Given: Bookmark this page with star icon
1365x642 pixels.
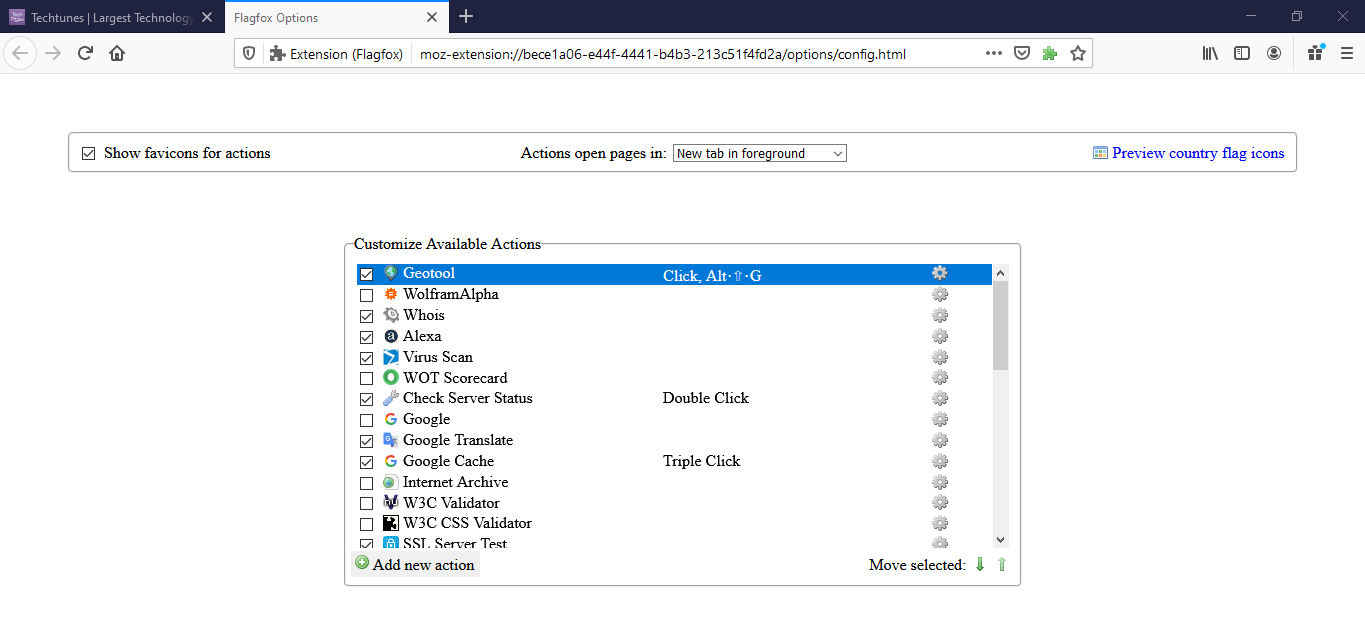Looking at the screenshot, I should 1078,54.
